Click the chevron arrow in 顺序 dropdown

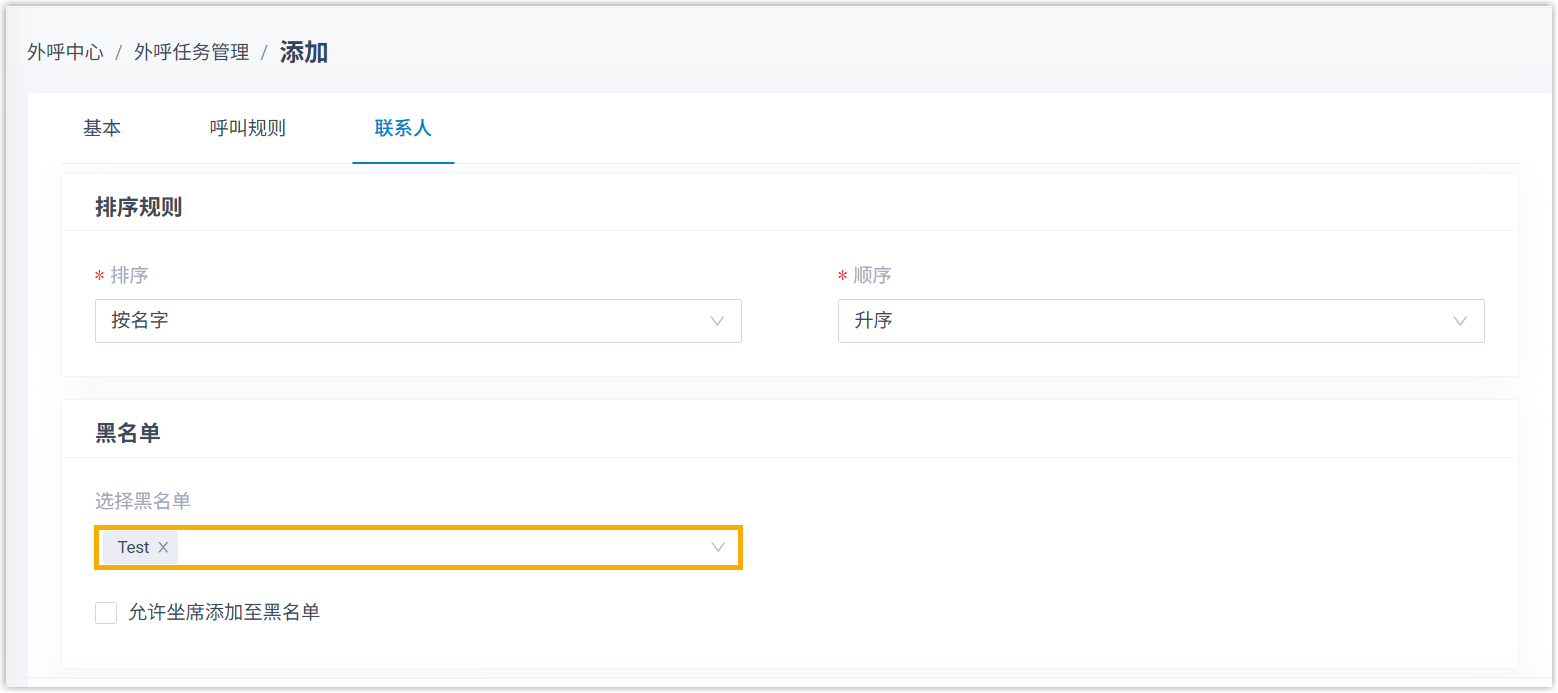(1460, 321)
